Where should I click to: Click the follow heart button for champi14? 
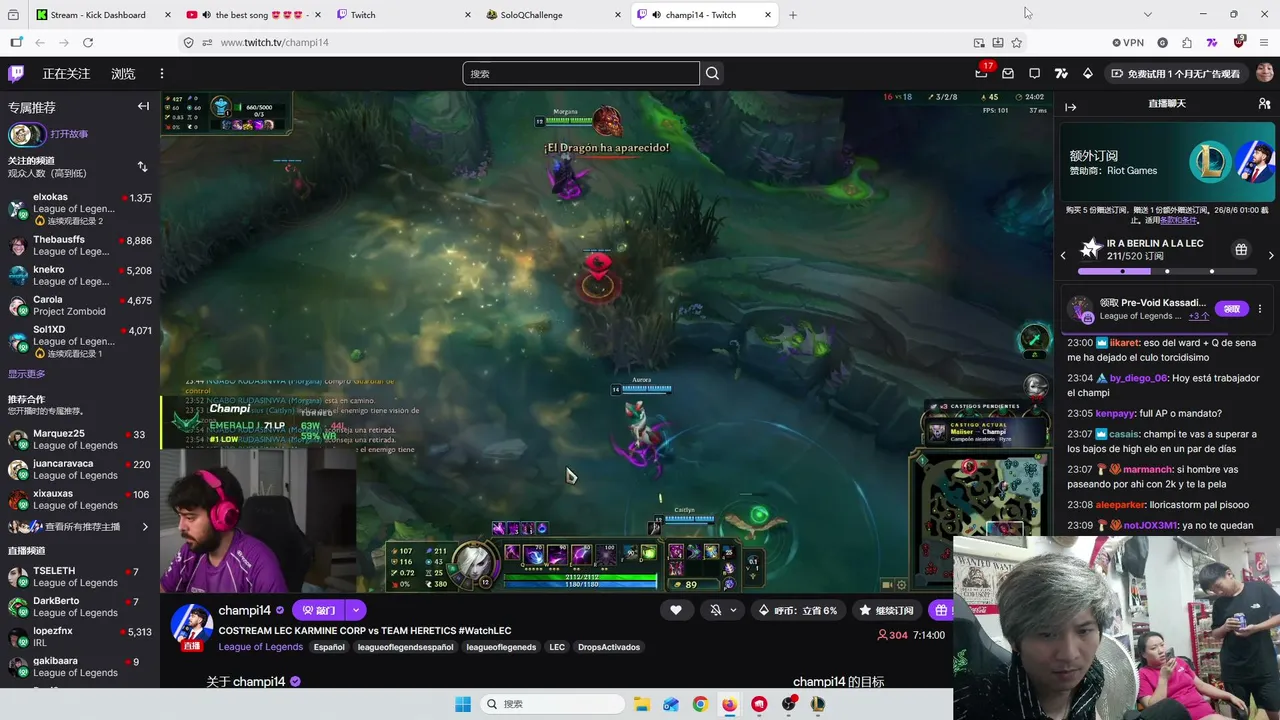(x=676, y=610)
